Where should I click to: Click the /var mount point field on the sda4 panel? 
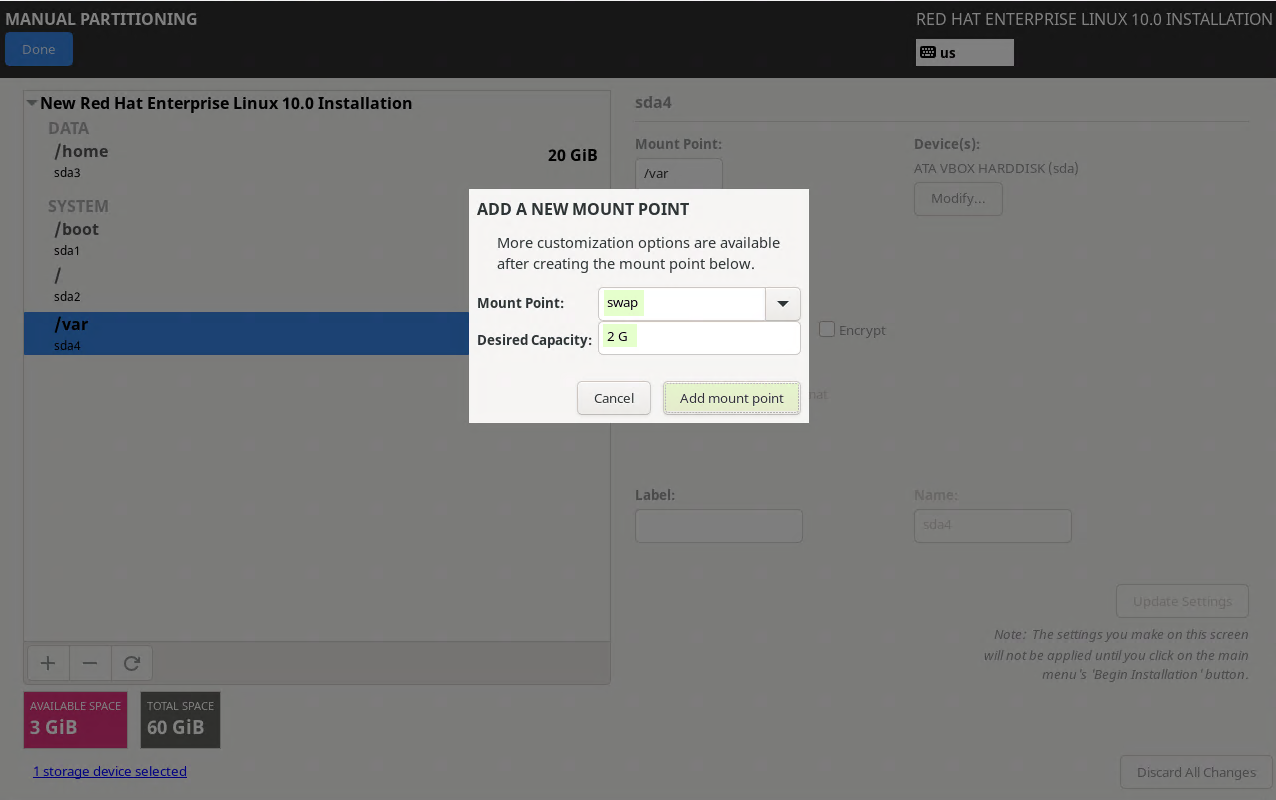coord(679,174)
